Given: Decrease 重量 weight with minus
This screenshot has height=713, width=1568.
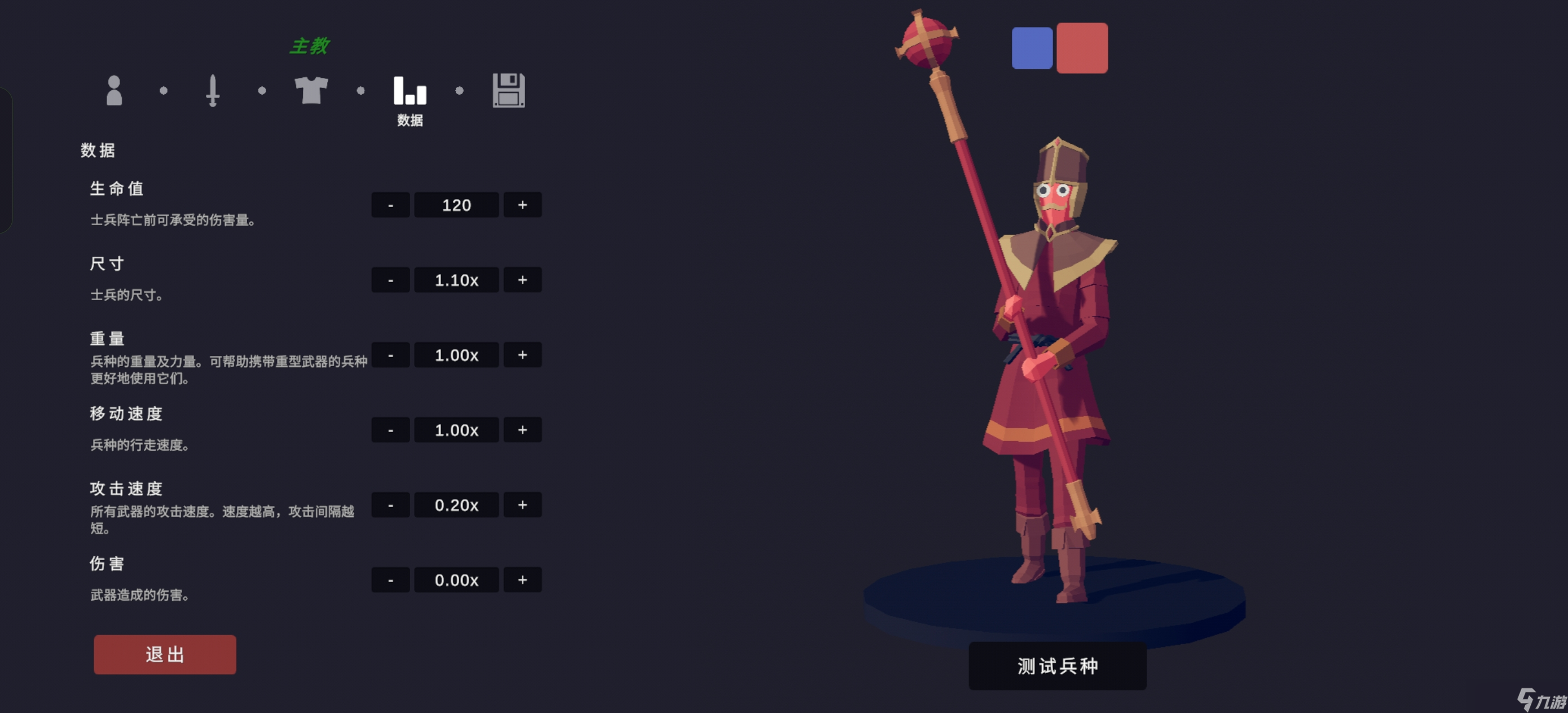Looking at the screenshot, I should pyautogui.click(x=390, y=355).
